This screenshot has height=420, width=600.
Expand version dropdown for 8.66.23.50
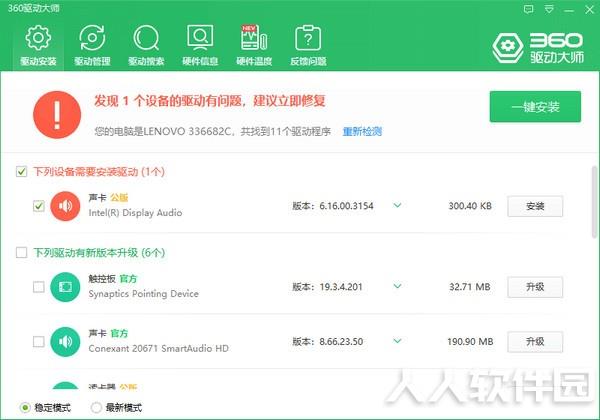tap(397, 341)
